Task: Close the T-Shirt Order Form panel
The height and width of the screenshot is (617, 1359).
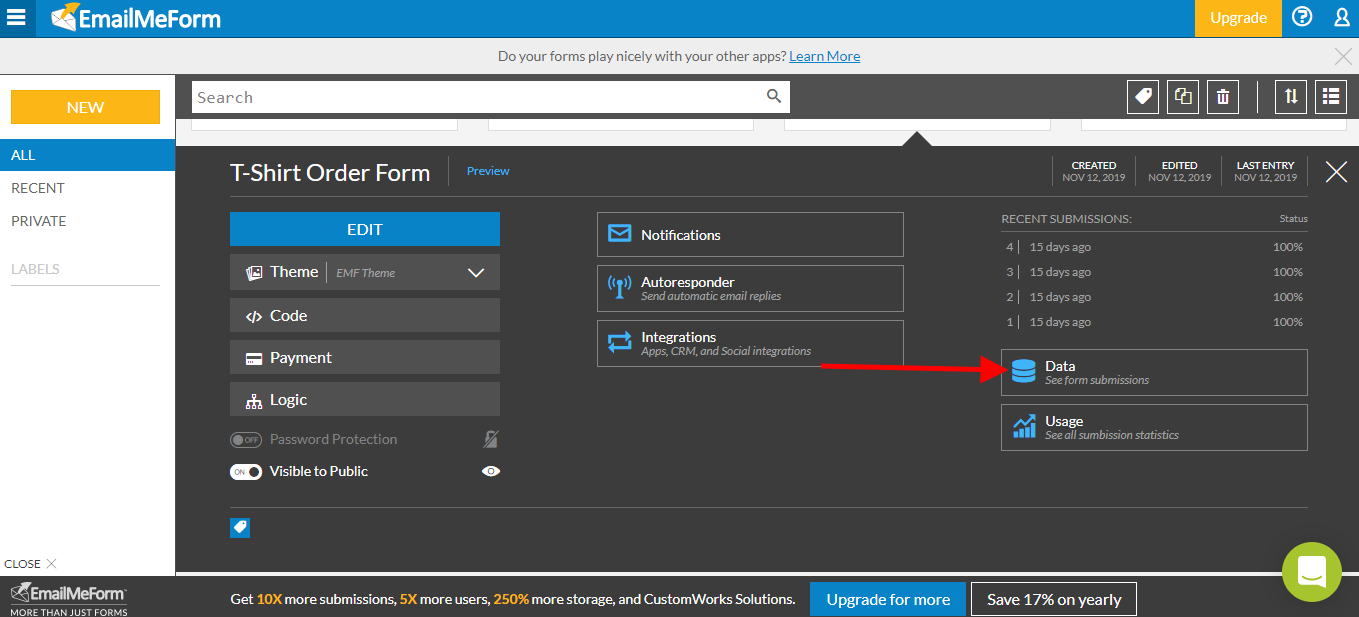Action: click(x=1336, y=172)
